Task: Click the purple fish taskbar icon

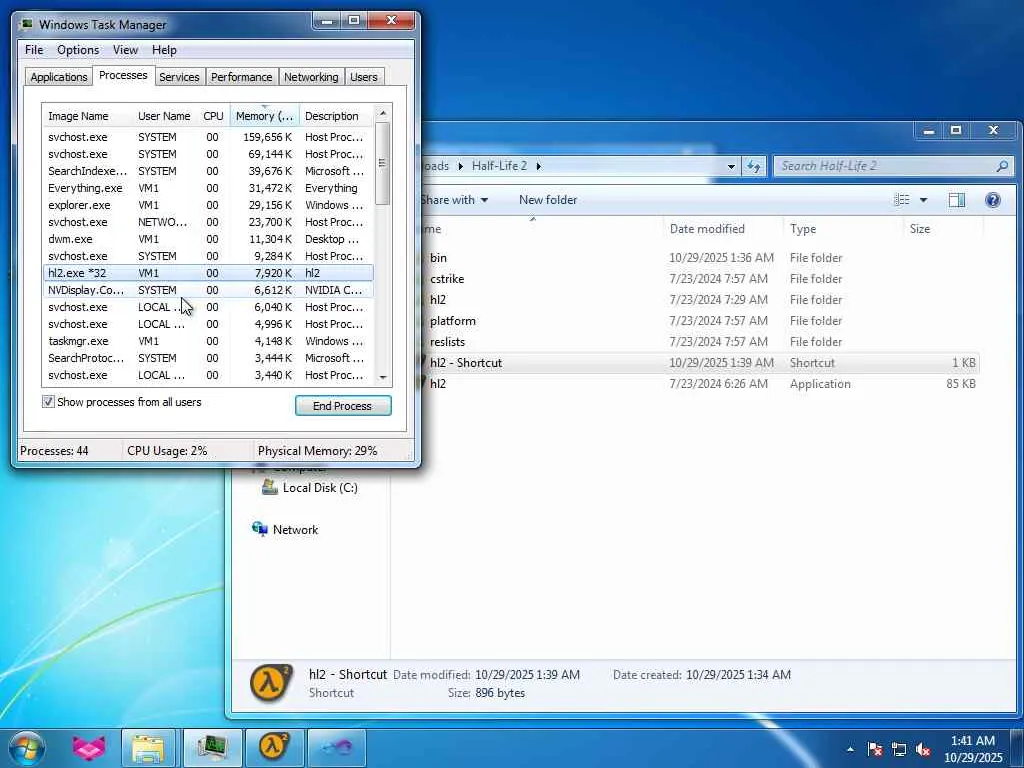Action: 337,748
